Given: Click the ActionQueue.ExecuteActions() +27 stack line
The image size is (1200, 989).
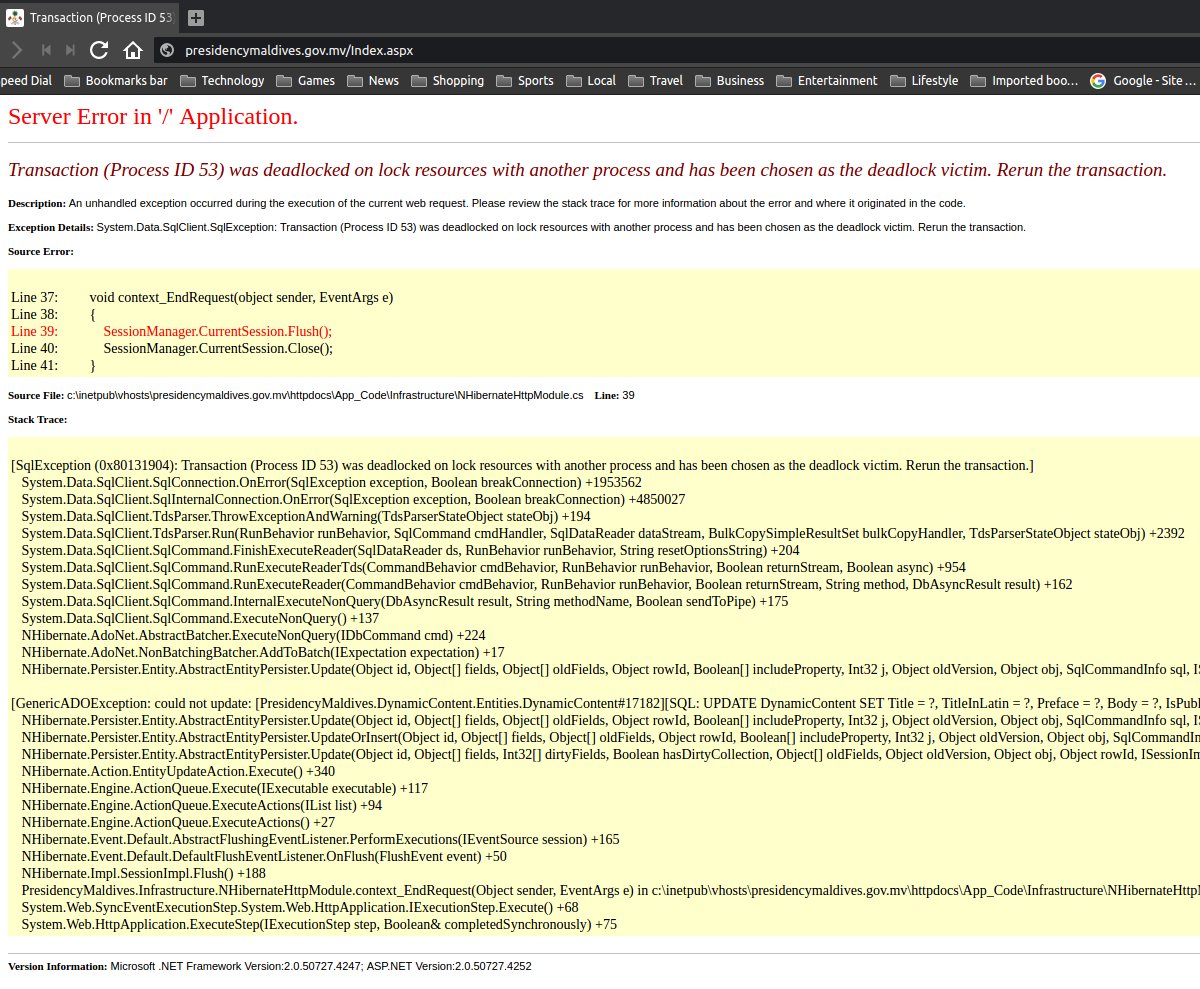Looking at the screenshot, I should (178, 822).
